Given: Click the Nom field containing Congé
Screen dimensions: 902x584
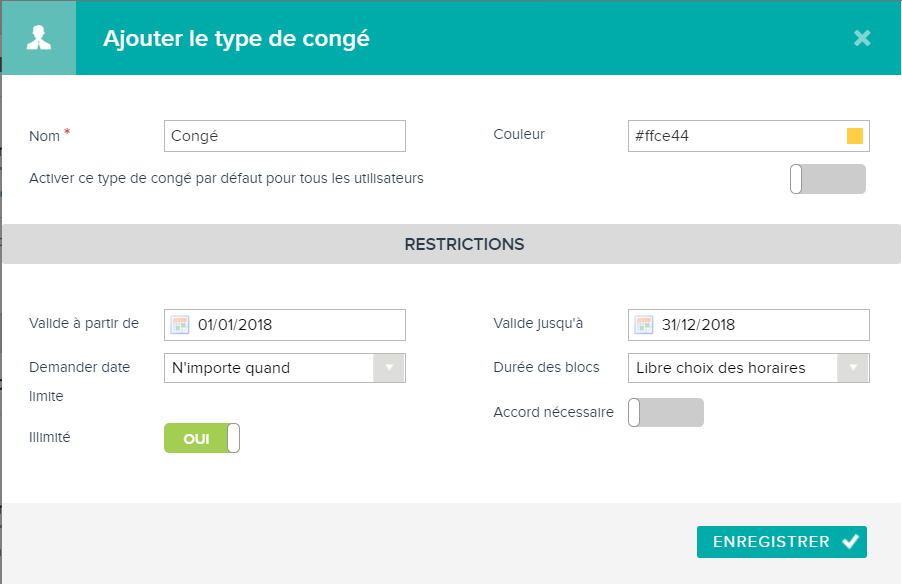Looking at the screenshot, I should coord(285,136).
